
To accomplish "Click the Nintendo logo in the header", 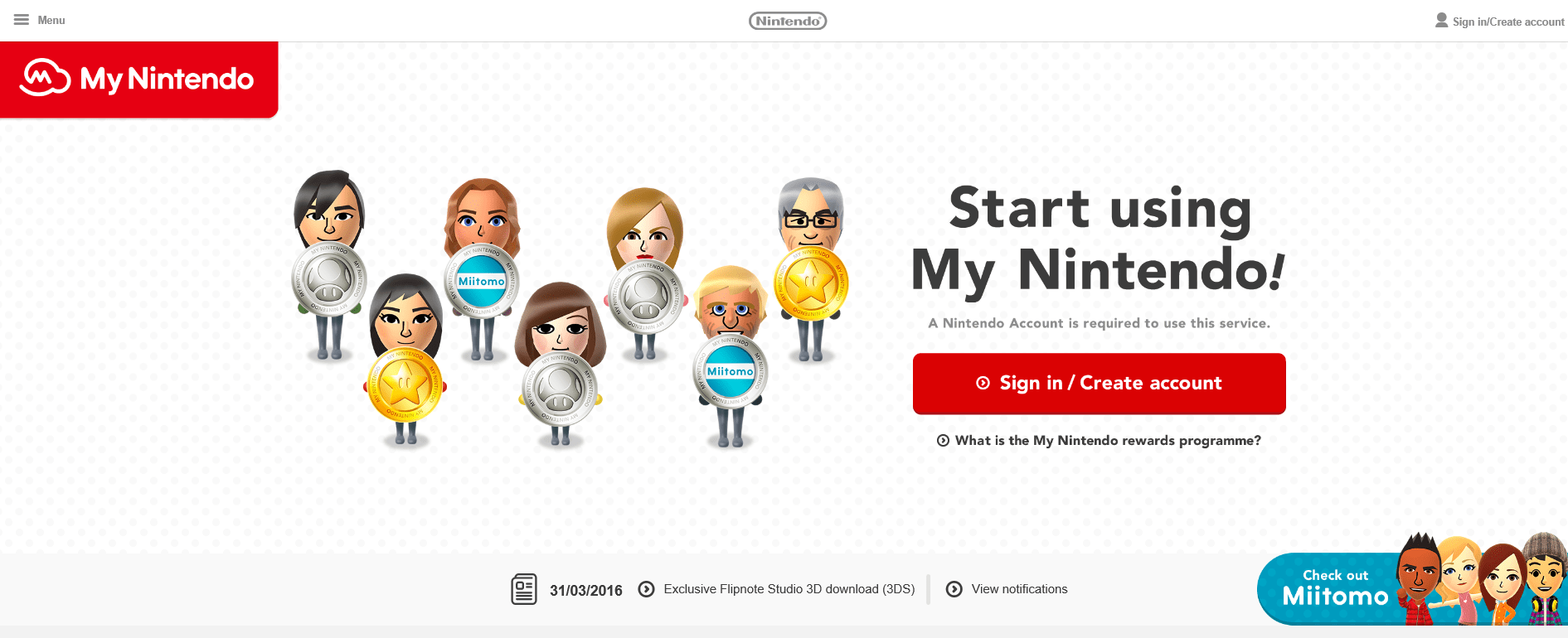I will click(788, 21).
